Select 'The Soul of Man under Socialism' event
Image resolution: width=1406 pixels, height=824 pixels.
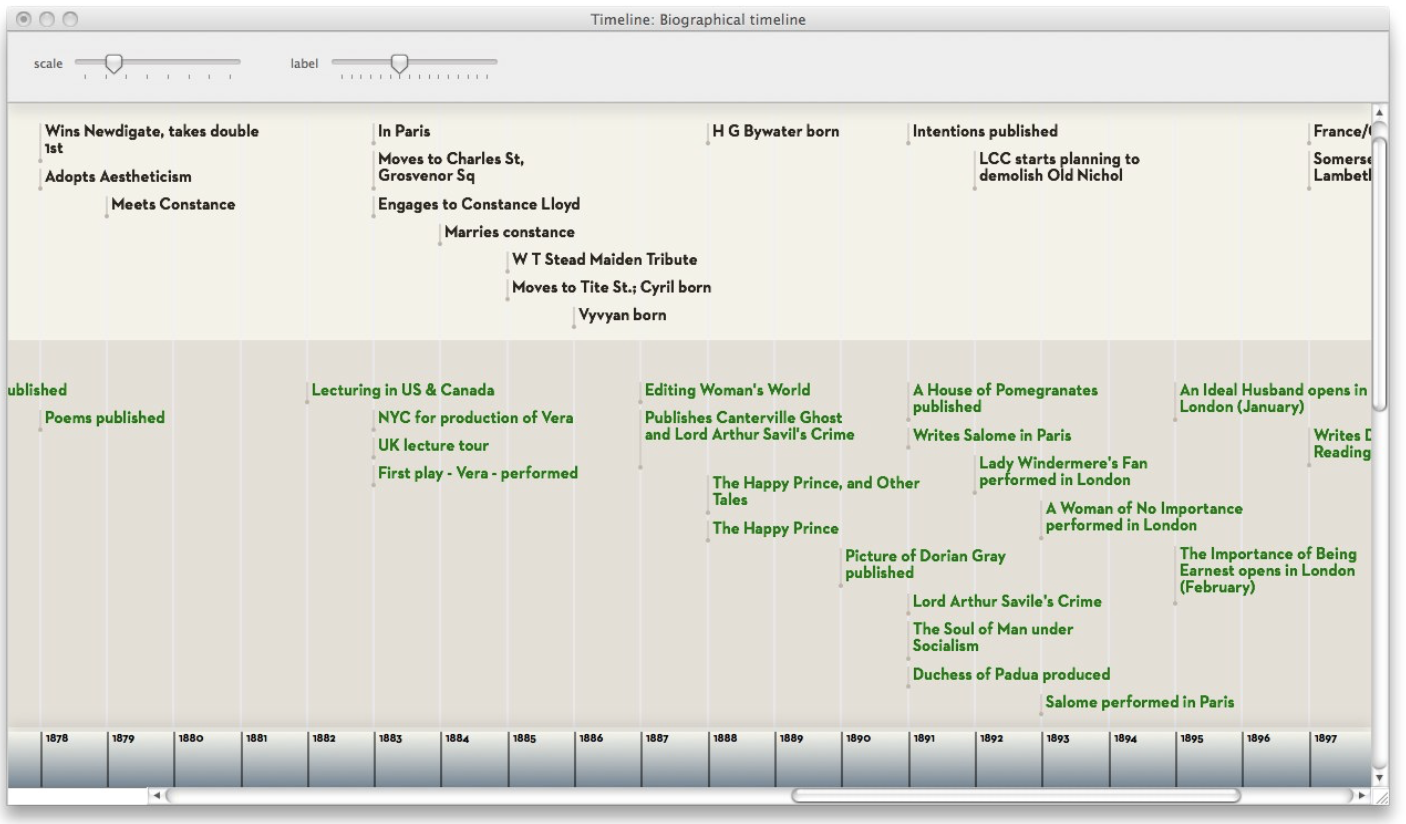tap(993, 637)
